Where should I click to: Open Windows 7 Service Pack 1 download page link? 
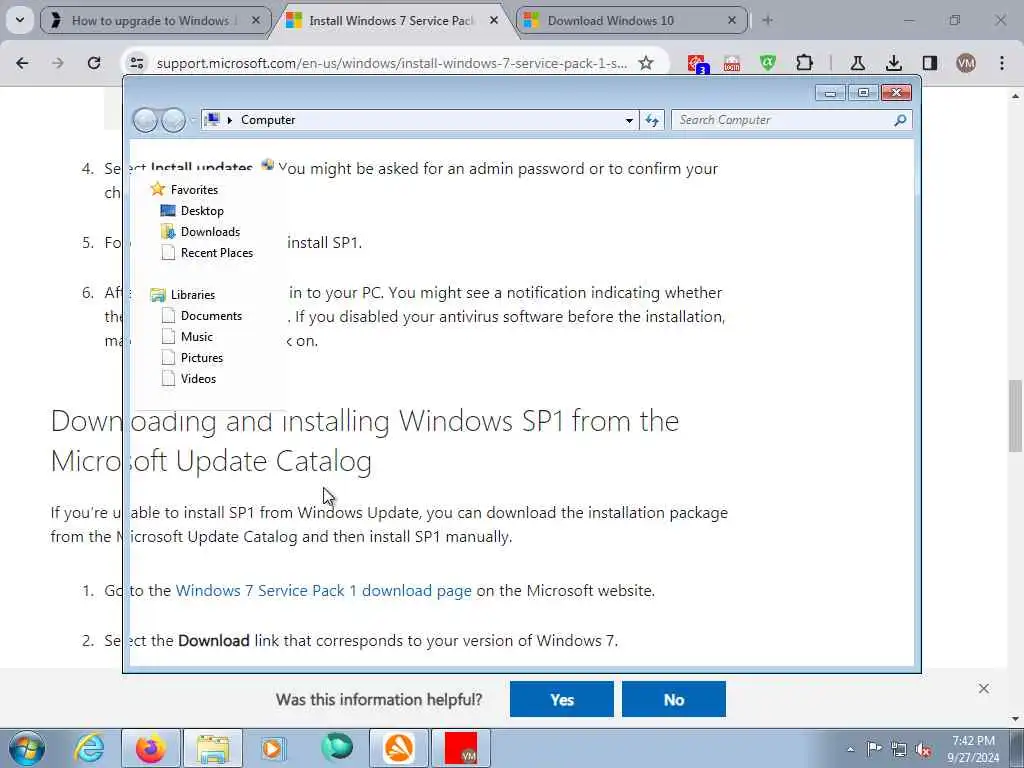pyautogui.click(x=323, y=590)
